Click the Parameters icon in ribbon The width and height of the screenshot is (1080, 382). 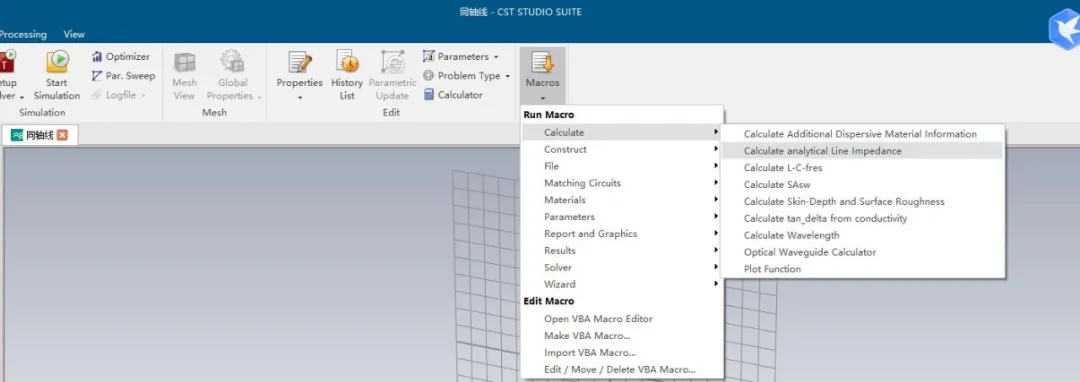pyautogui.click(x=428, y=56)
